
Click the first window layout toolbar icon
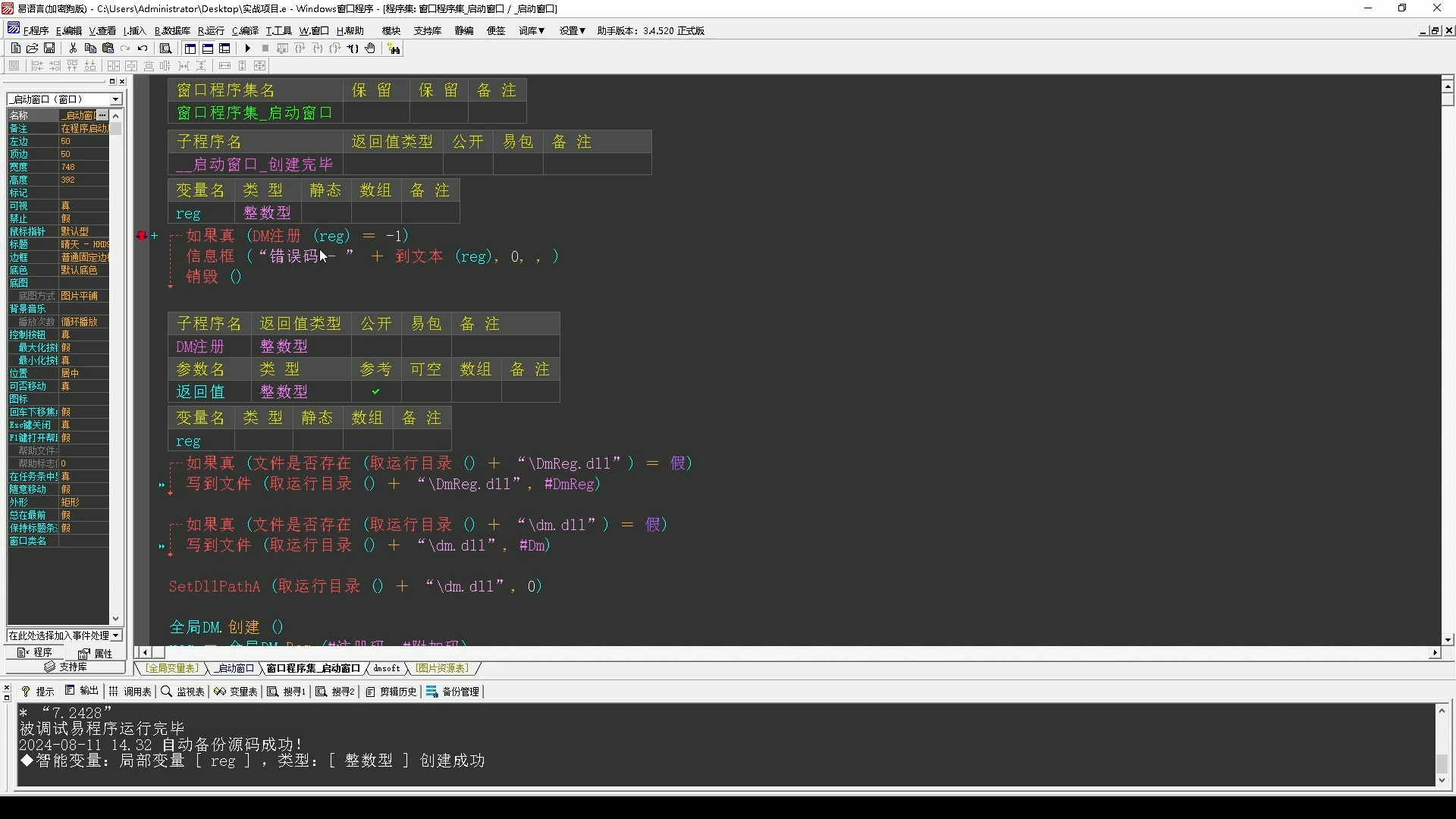tap(190, 49)
